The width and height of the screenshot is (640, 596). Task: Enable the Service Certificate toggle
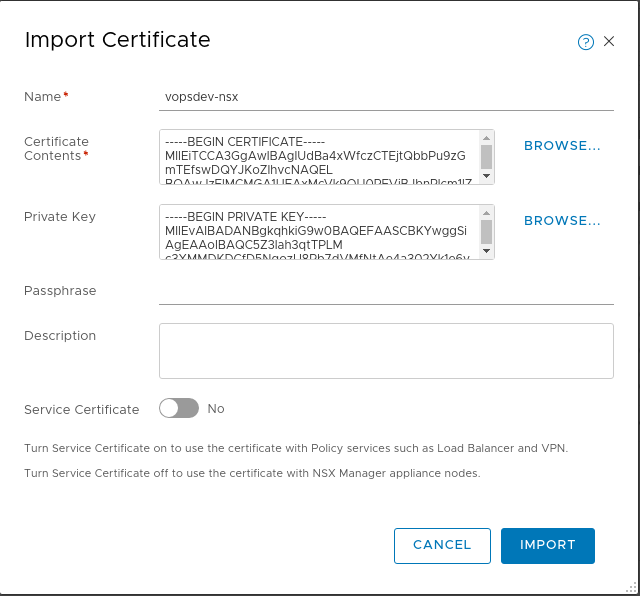pos(179,409)
